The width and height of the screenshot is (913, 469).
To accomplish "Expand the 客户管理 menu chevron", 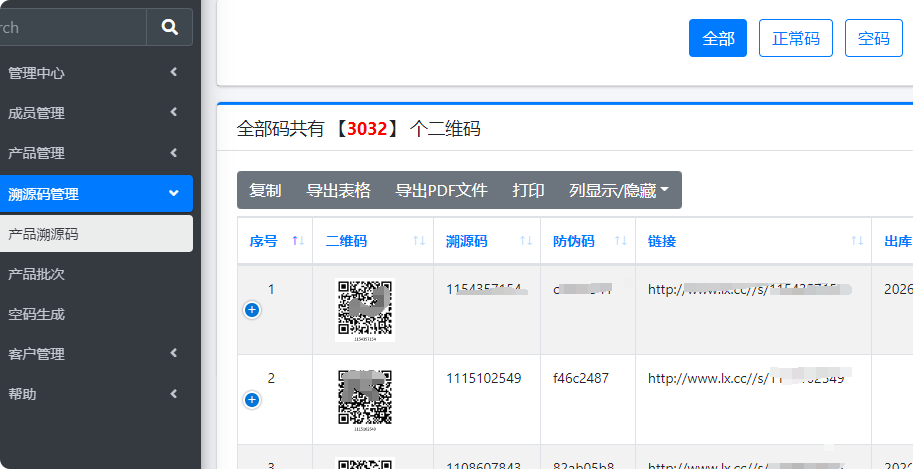I will point(174,353).
